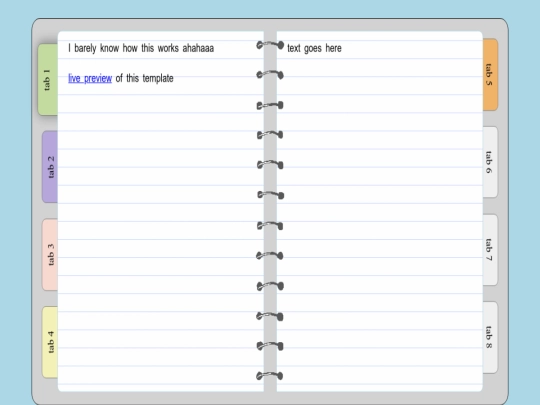Switch to orange tab 5
540x405 pixels.
coord(490,75)
